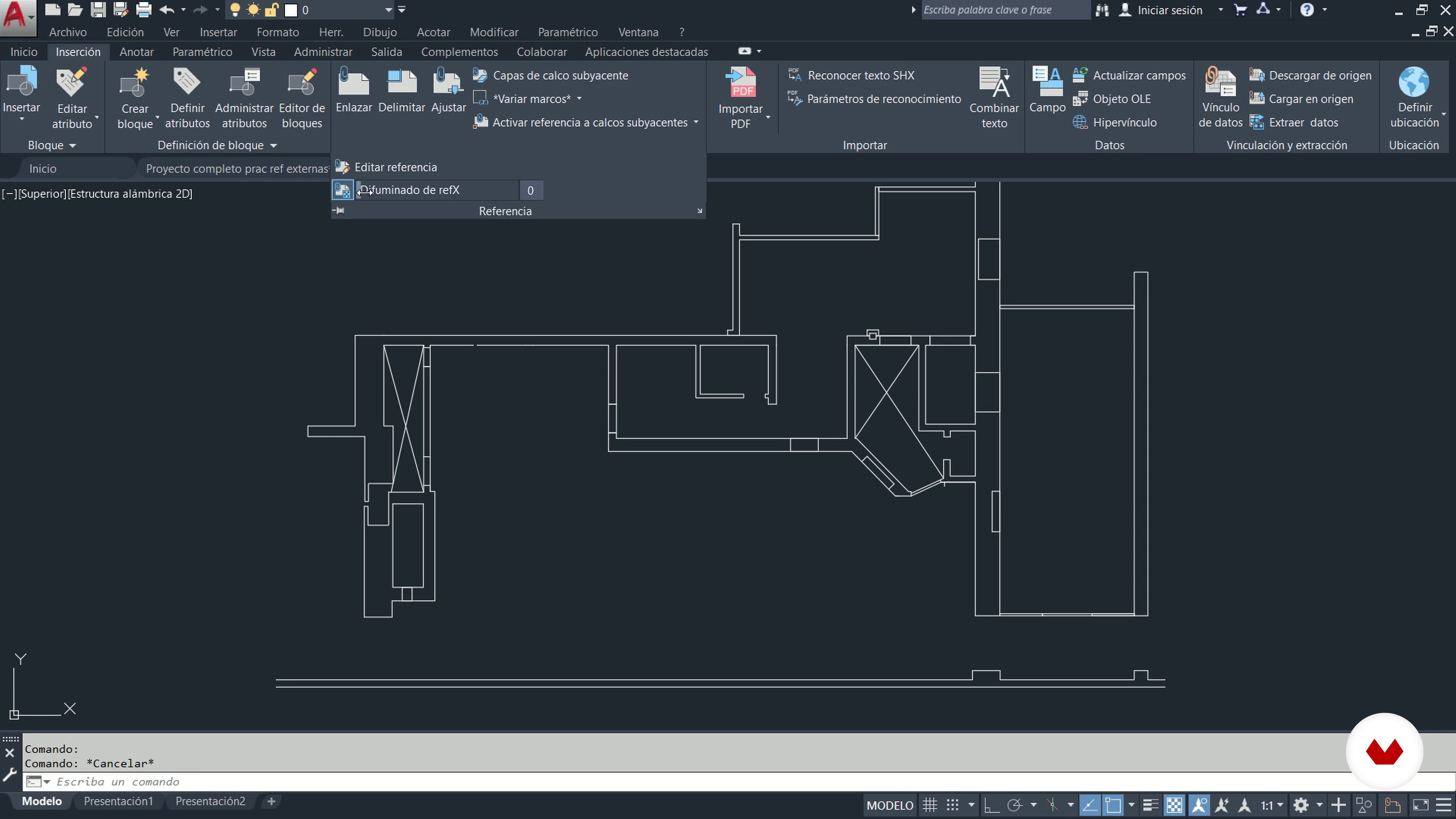Image resolution: width=1456 pixels, height=819 pixels.
Task: Open workspace switching gear icon
Action: click(1301, 805)
